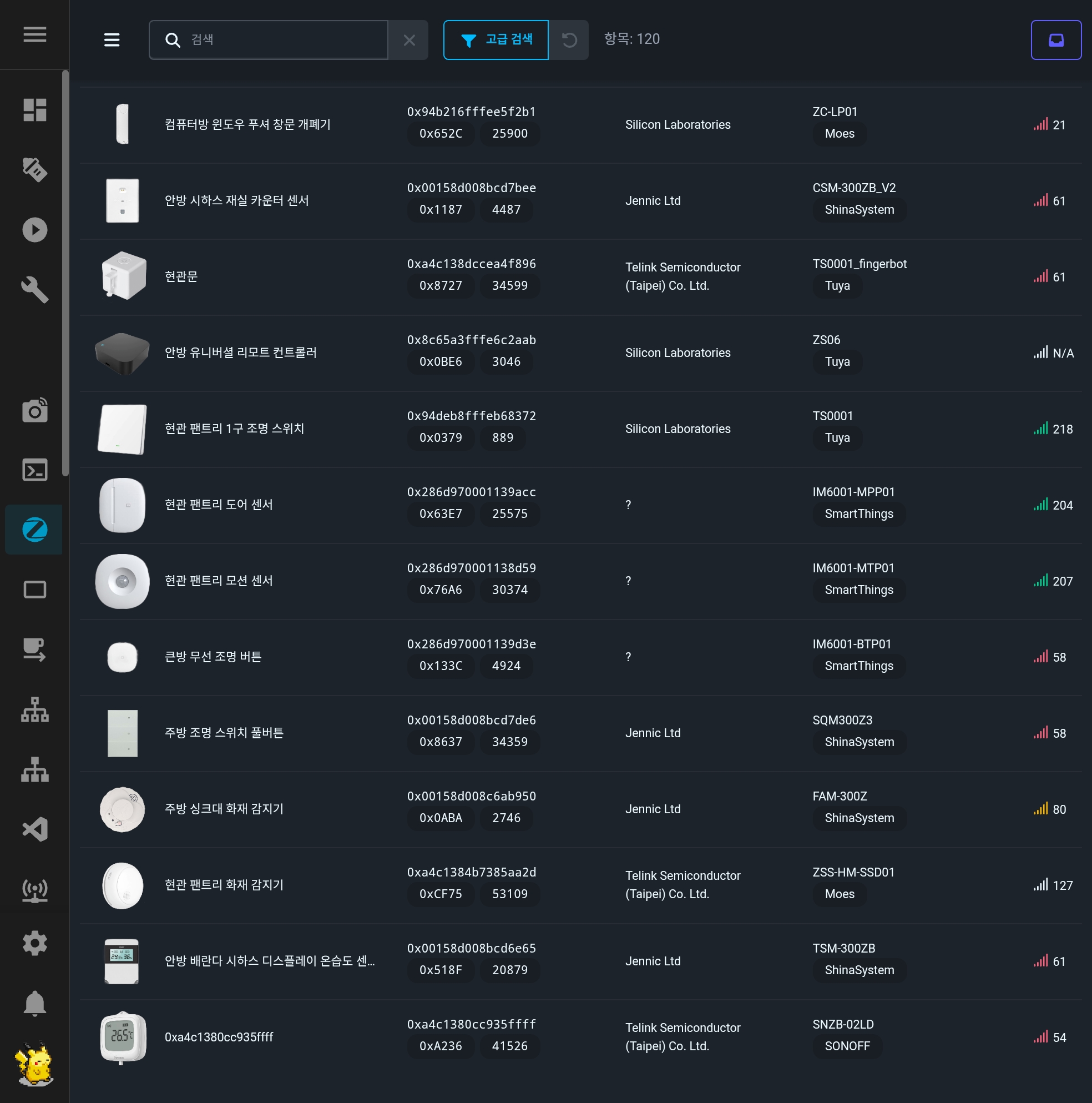1092x1103 pixels.
Task: Open the wrench tools icon in sidebar
Action: (x=35, y=289)
